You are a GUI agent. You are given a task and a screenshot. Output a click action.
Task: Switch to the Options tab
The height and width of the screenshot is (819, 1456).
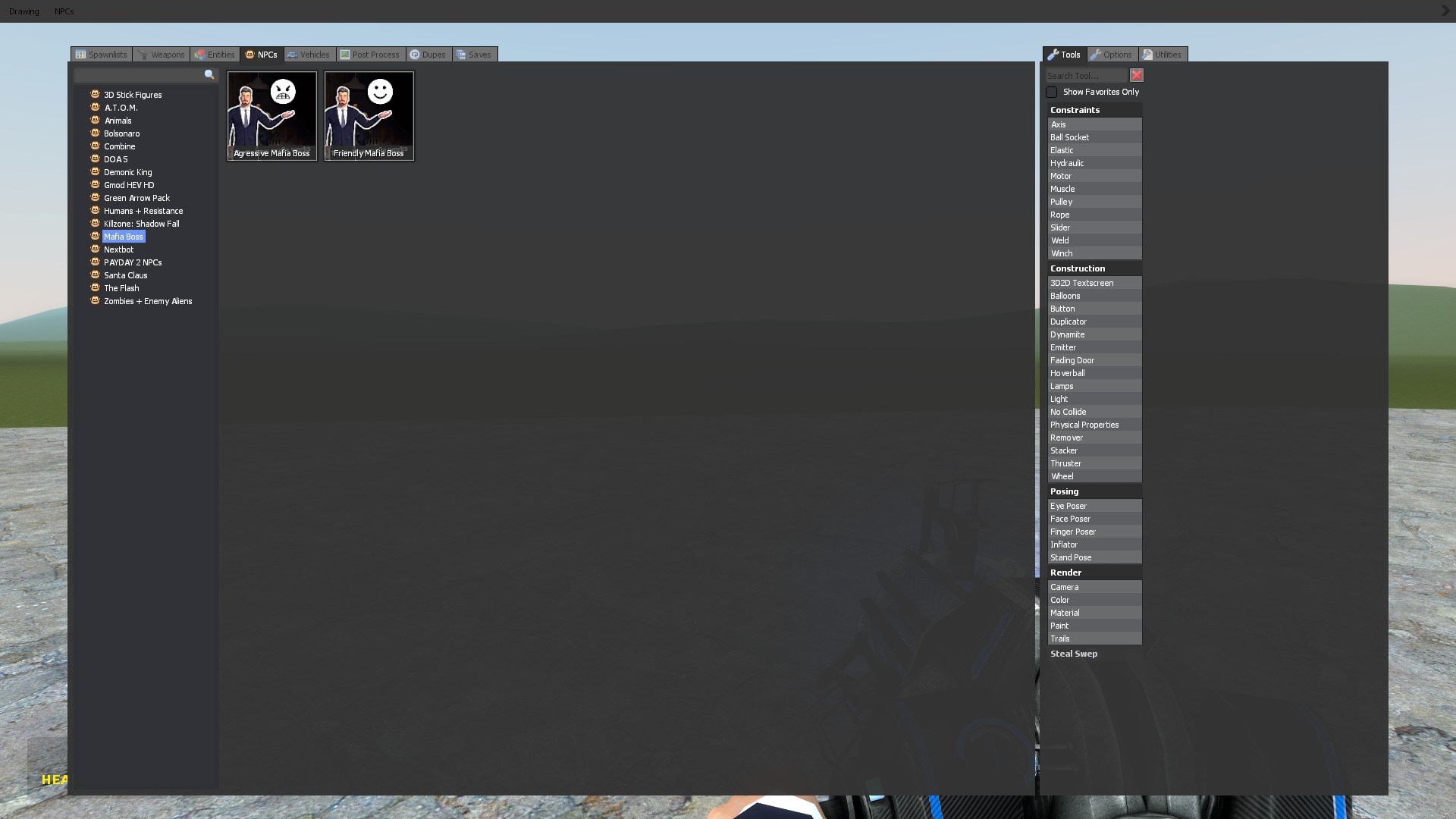tap(1111, 55)
